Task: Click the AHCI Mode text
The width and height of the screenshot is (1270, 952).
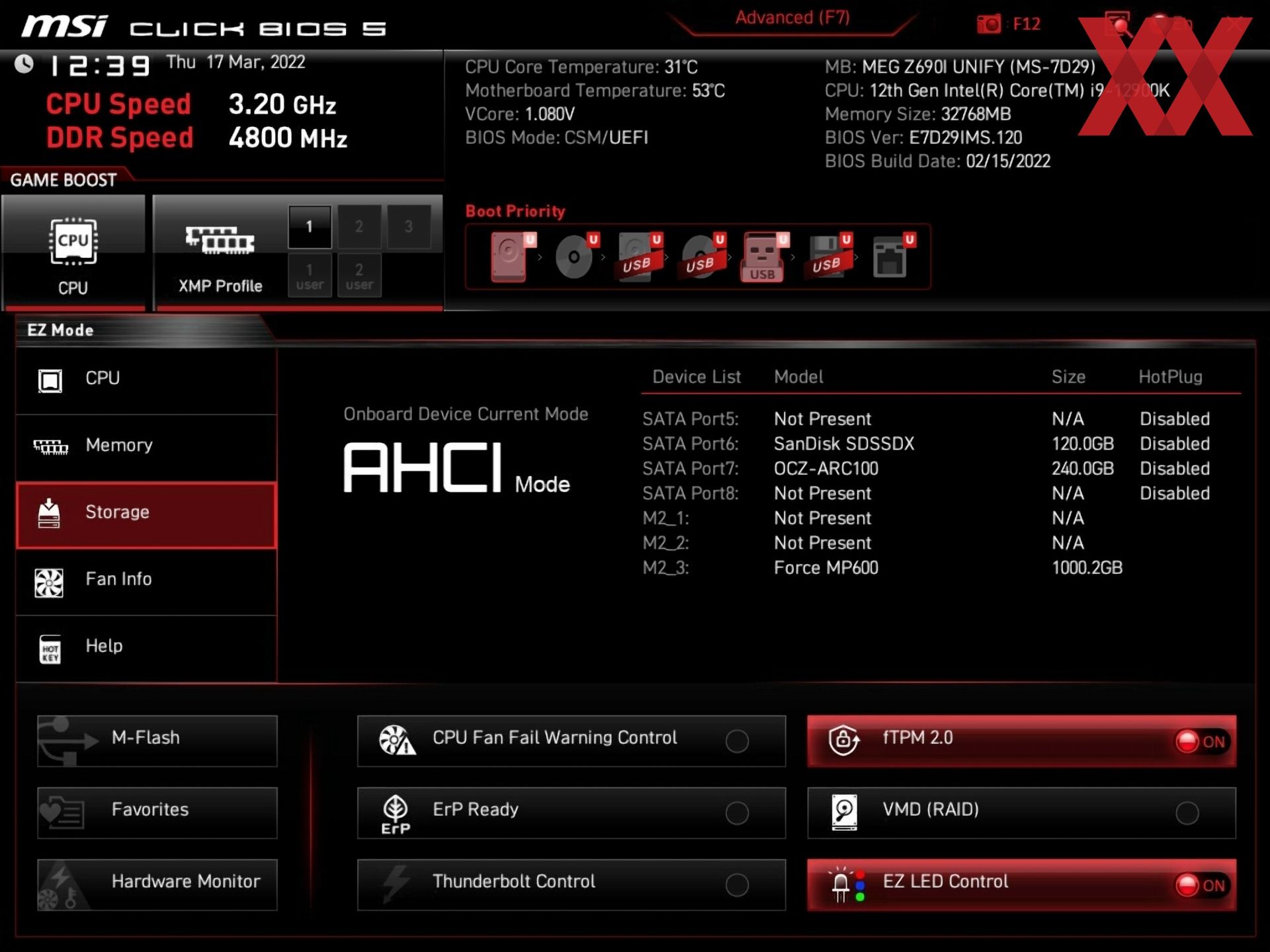Action: [456, 468]
